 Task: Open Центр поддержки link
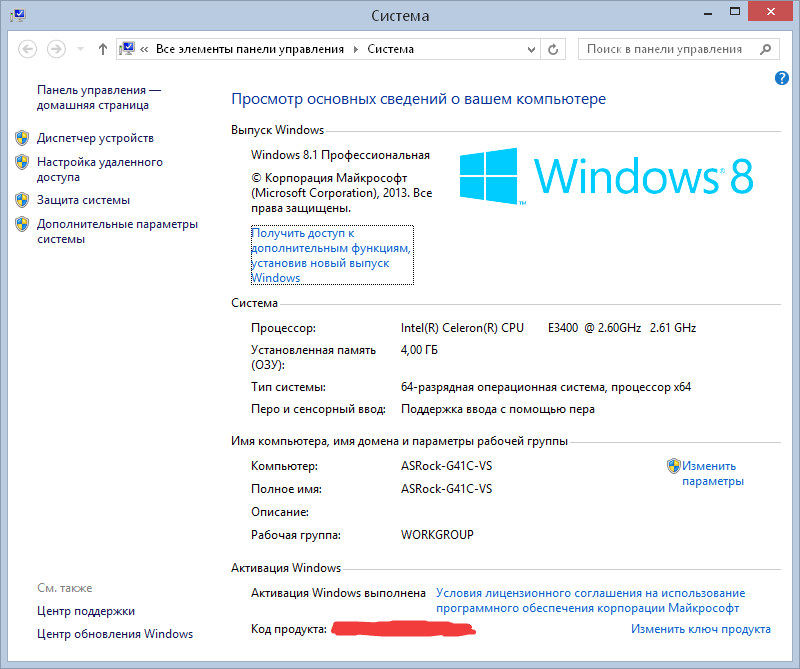(x=86, y=611)
